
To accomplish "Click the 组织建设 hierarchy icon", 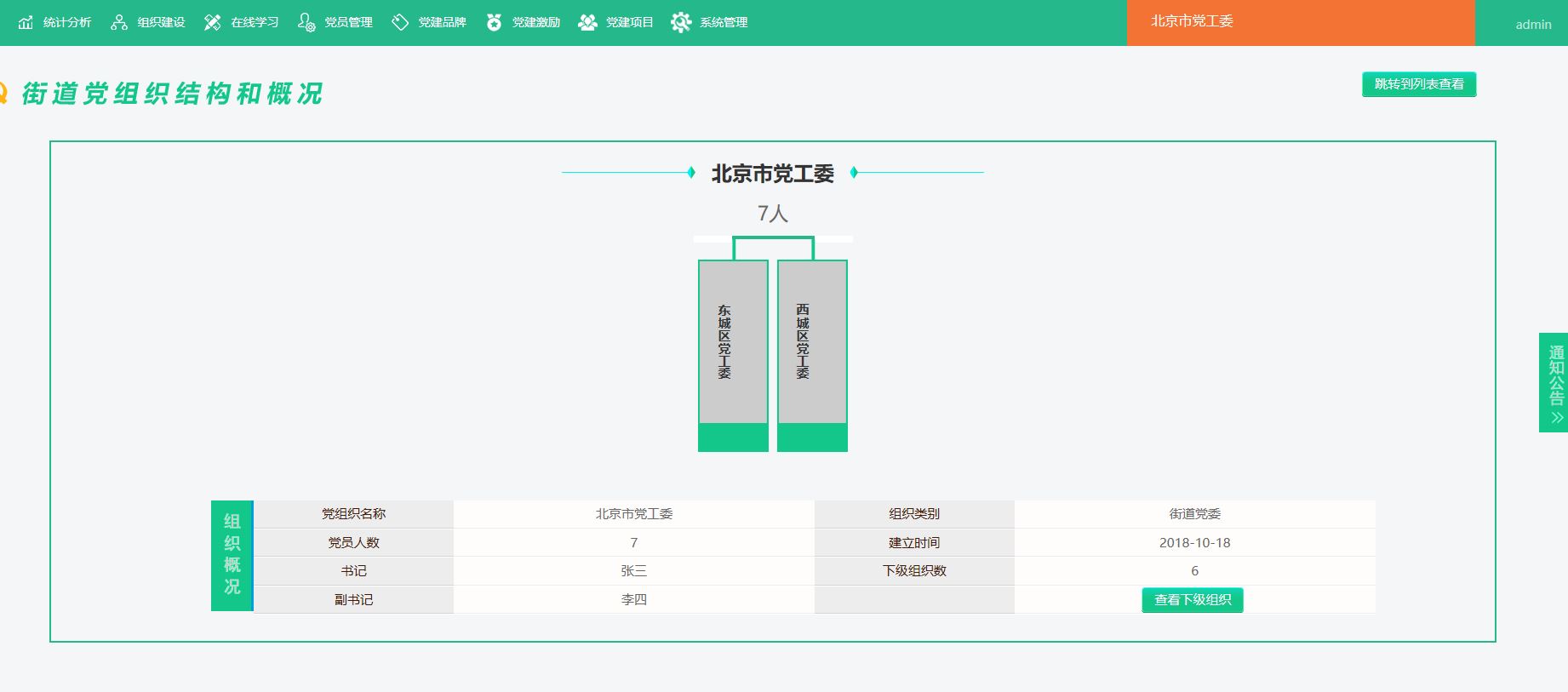I will (119, 22).
